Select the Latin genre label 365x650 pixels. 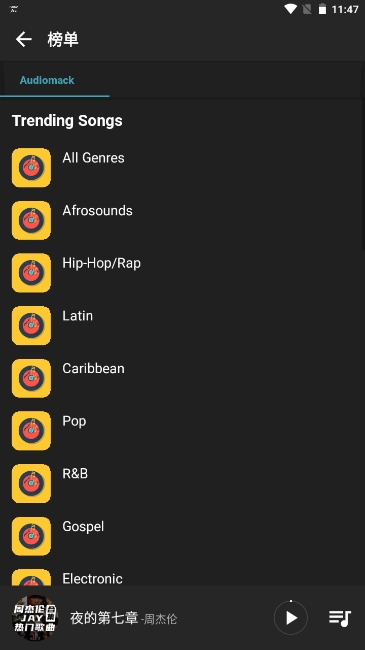[x=78, y=316]
